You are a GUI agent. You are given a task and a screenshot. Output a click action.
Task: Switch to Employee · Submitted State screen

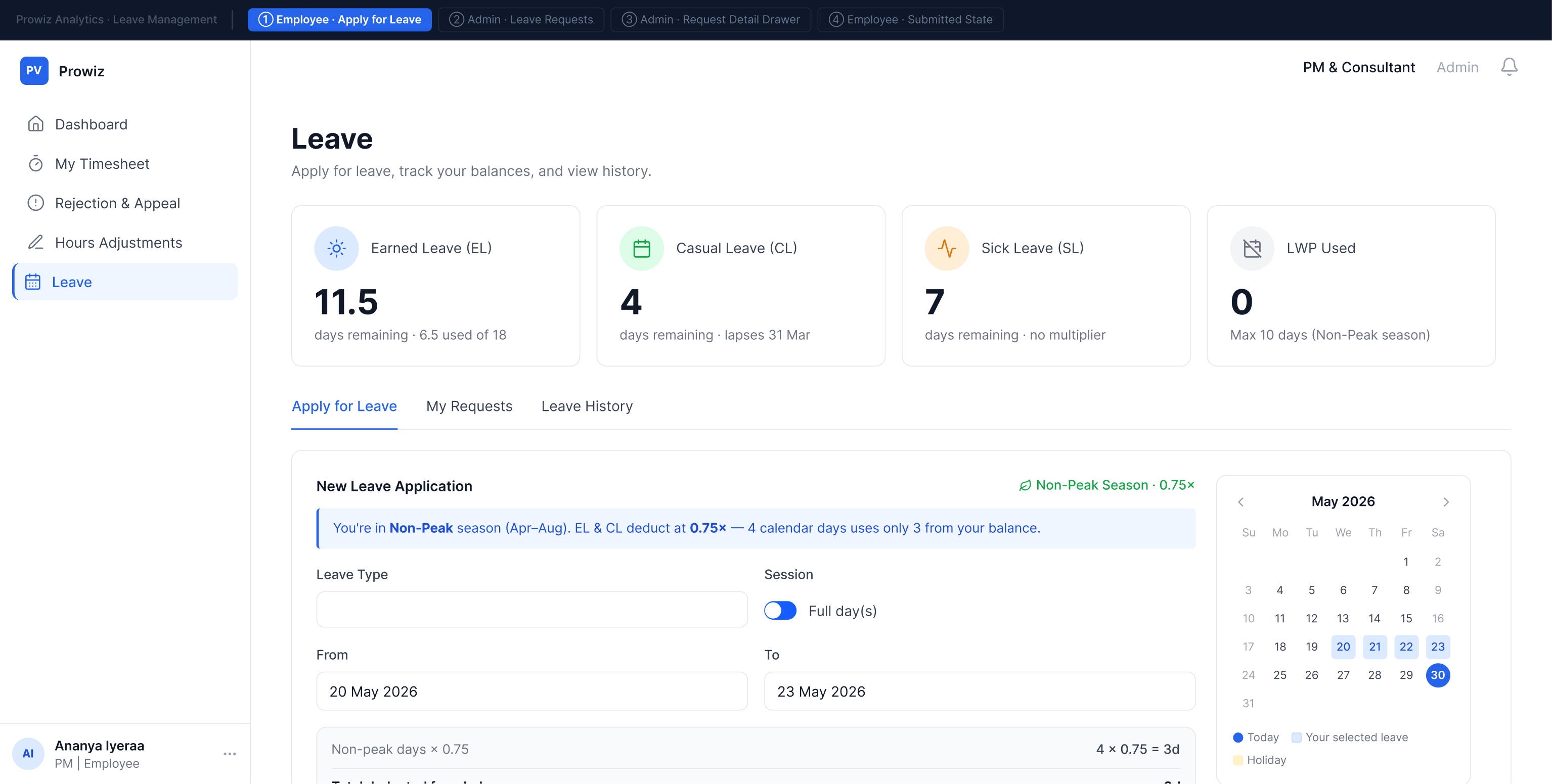(910, 19)
